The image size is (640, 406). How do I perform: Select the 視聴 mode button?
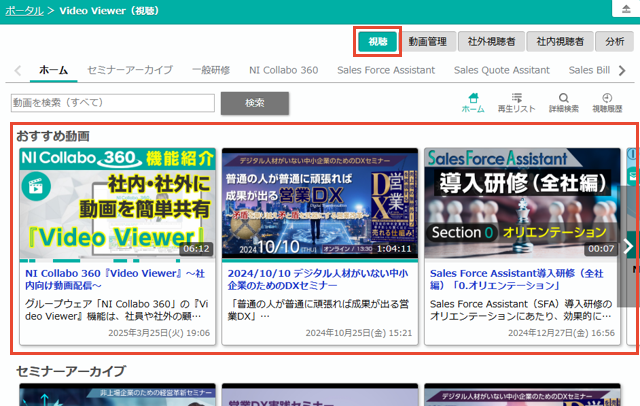tap(378, 42)
